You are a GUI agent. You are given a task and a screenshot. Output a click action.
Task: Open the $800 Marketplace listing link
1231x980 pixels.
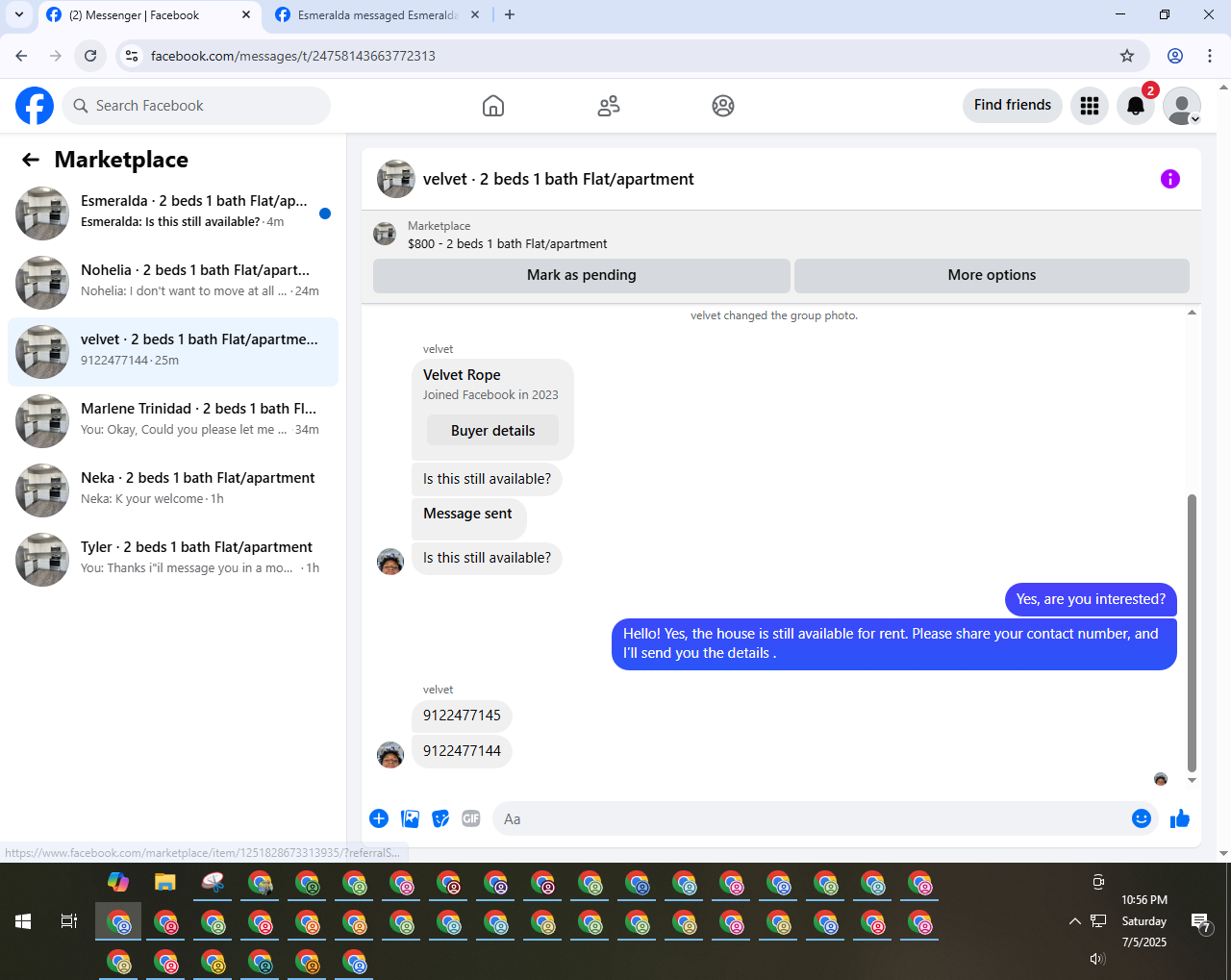pyautogui.click(x=507, y=244)
